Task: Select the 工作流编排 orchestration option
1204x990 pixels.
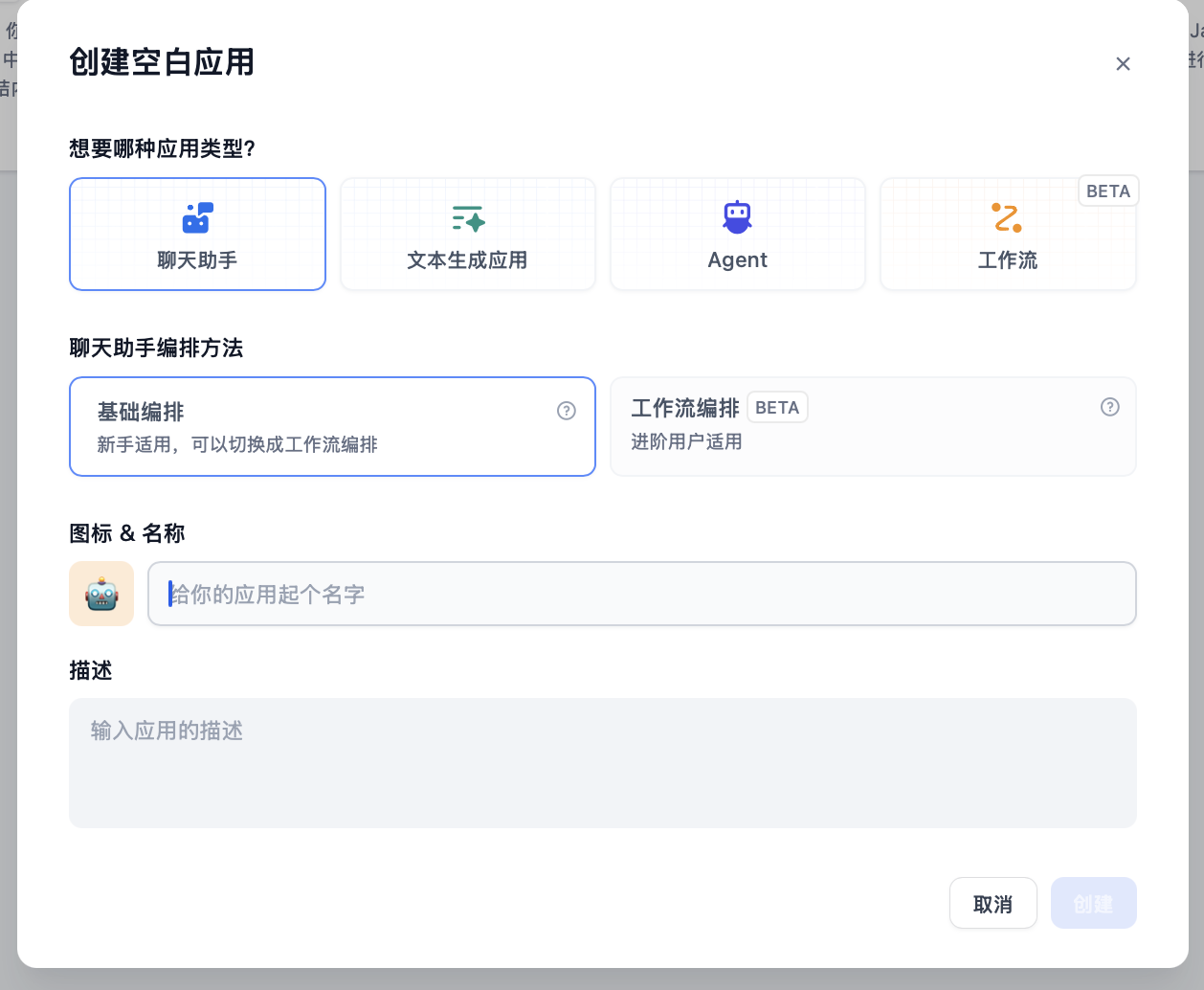Action: tap(873, 426)
